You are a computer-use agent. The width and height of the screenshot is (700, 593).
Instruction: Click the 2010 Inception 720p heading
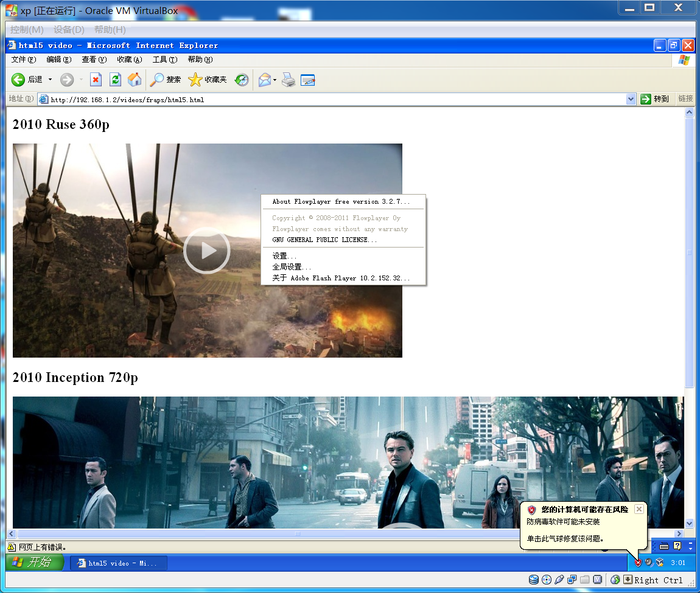coord(75,378)
